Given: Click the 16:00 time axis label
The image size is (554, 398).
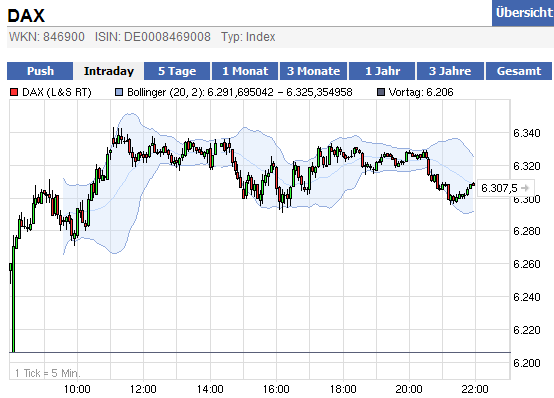Looking at the screenshot, I should click(276, 389).
